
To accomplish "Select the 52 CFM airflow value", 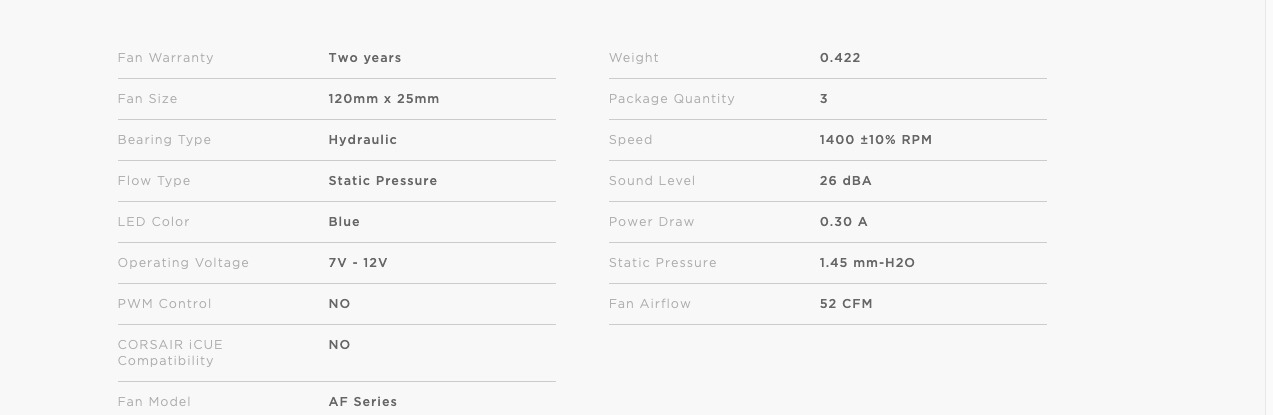I will [846, 304].
